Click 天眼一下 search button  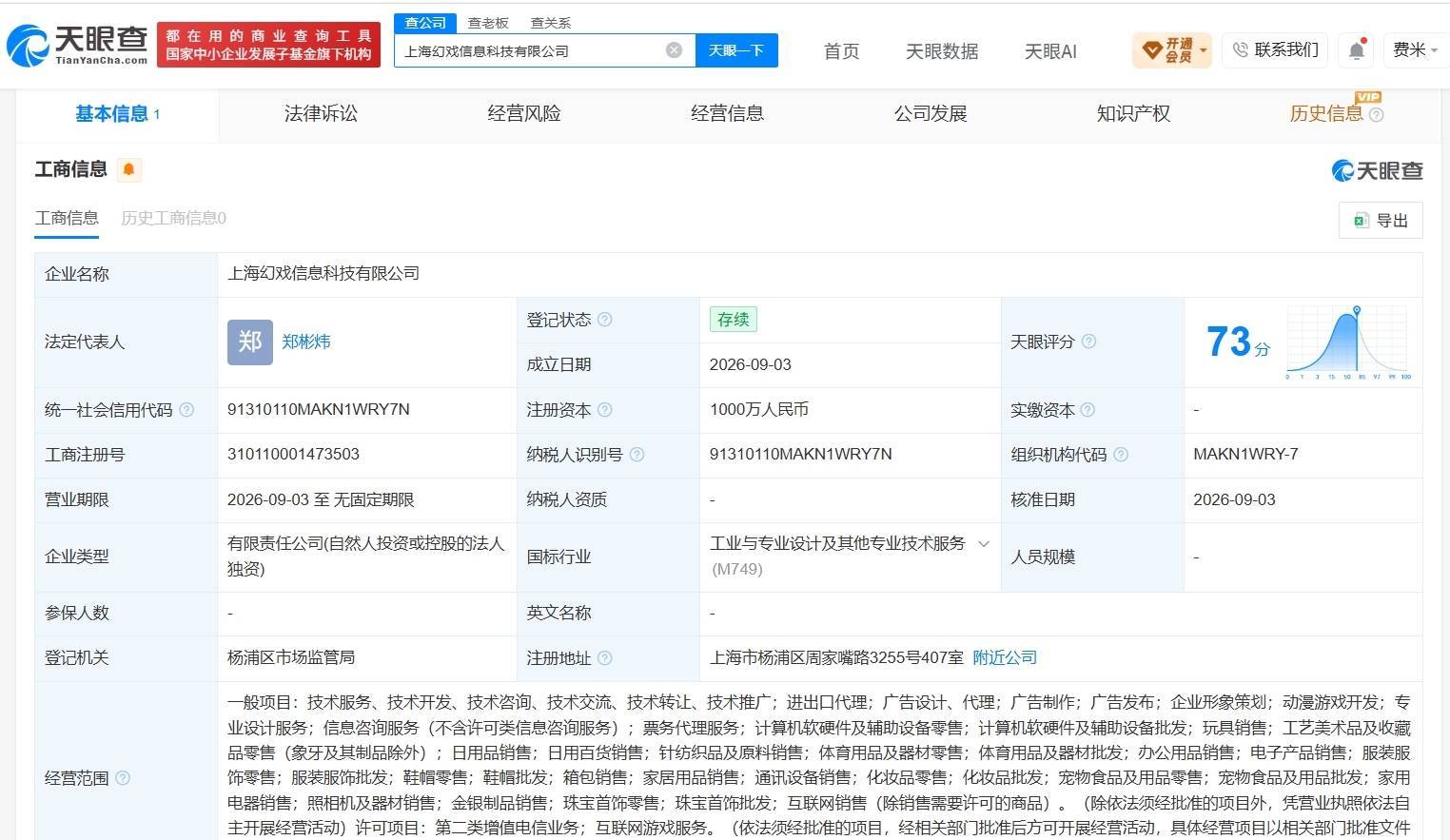(736, 50)
